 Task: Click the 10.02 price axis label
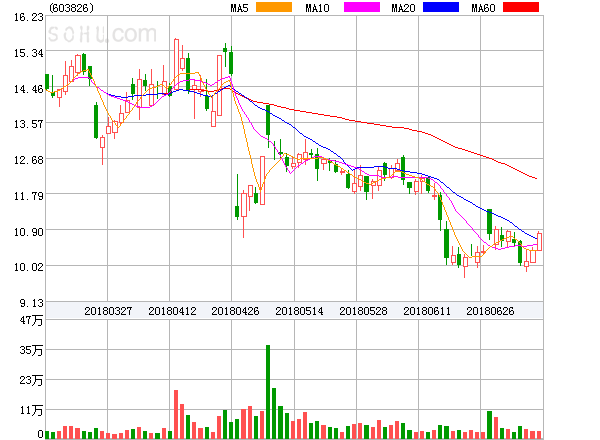[29, 267]
